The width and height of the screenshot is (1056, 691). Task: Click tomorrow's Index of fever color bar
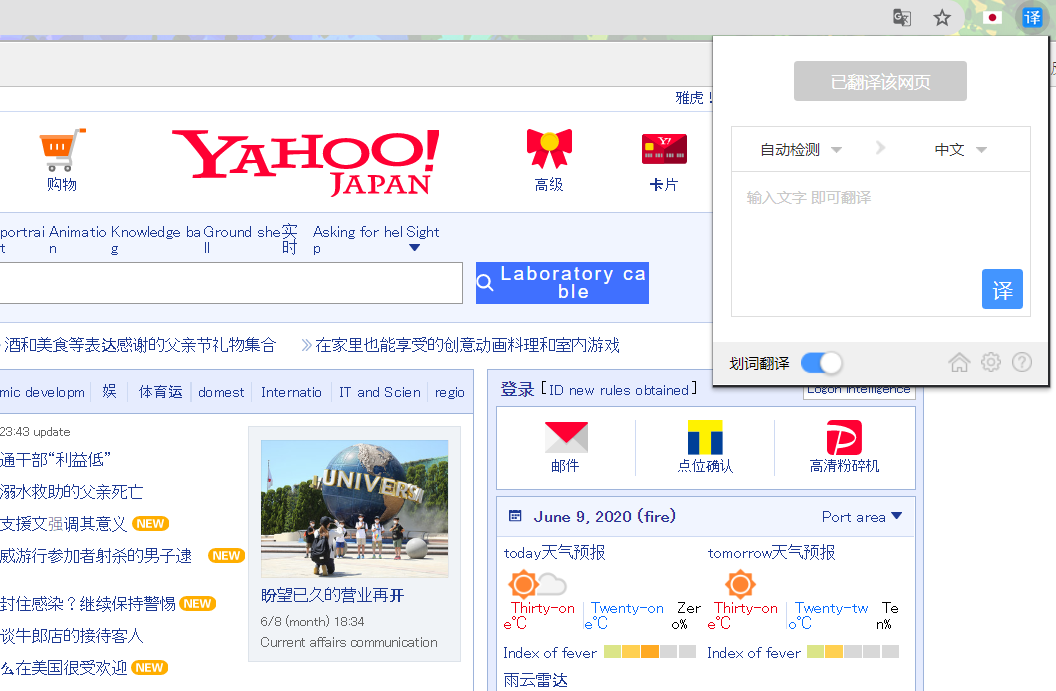point(853,651)
